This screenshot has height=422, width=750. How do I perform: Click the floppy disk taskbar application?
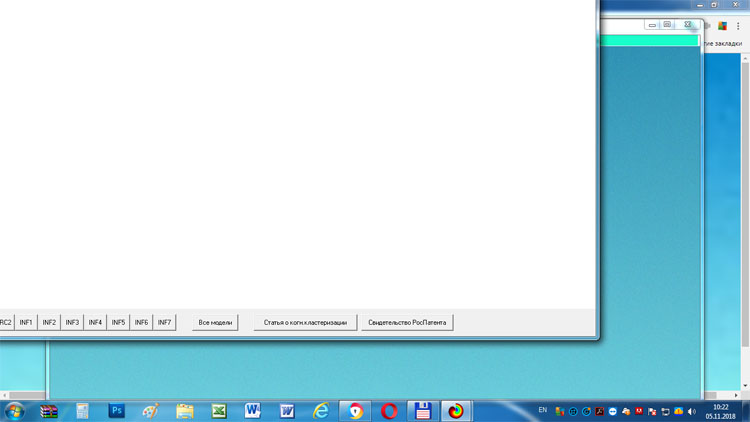[x=423, y=411]
